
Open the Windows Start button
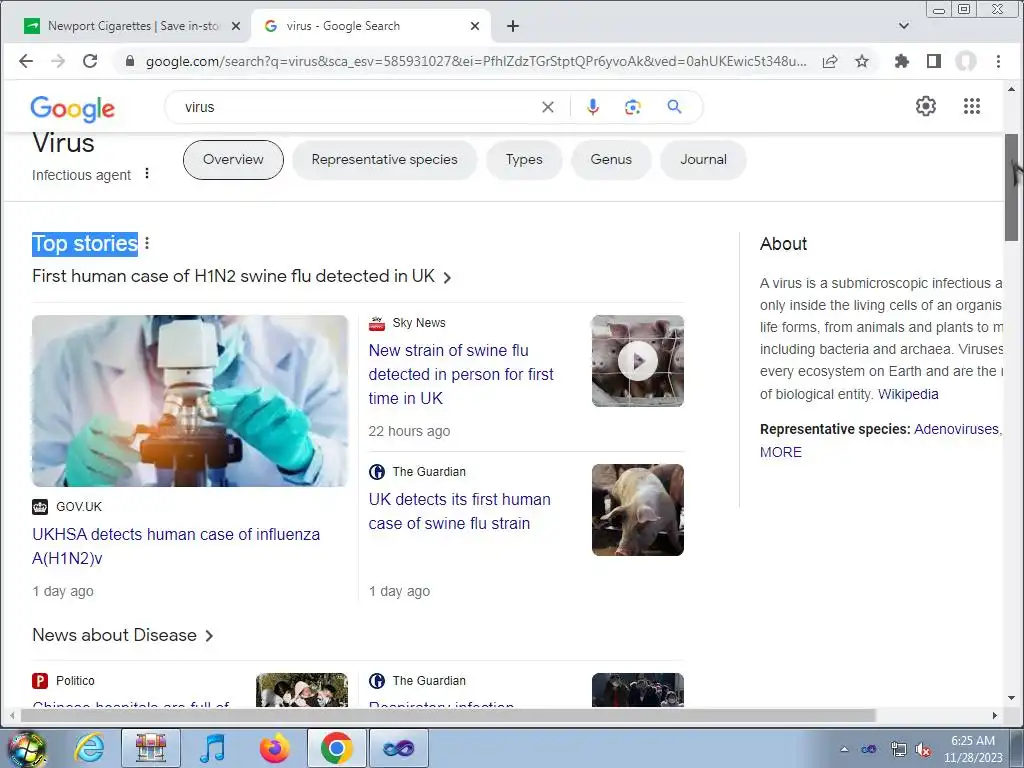click(26, 748)
